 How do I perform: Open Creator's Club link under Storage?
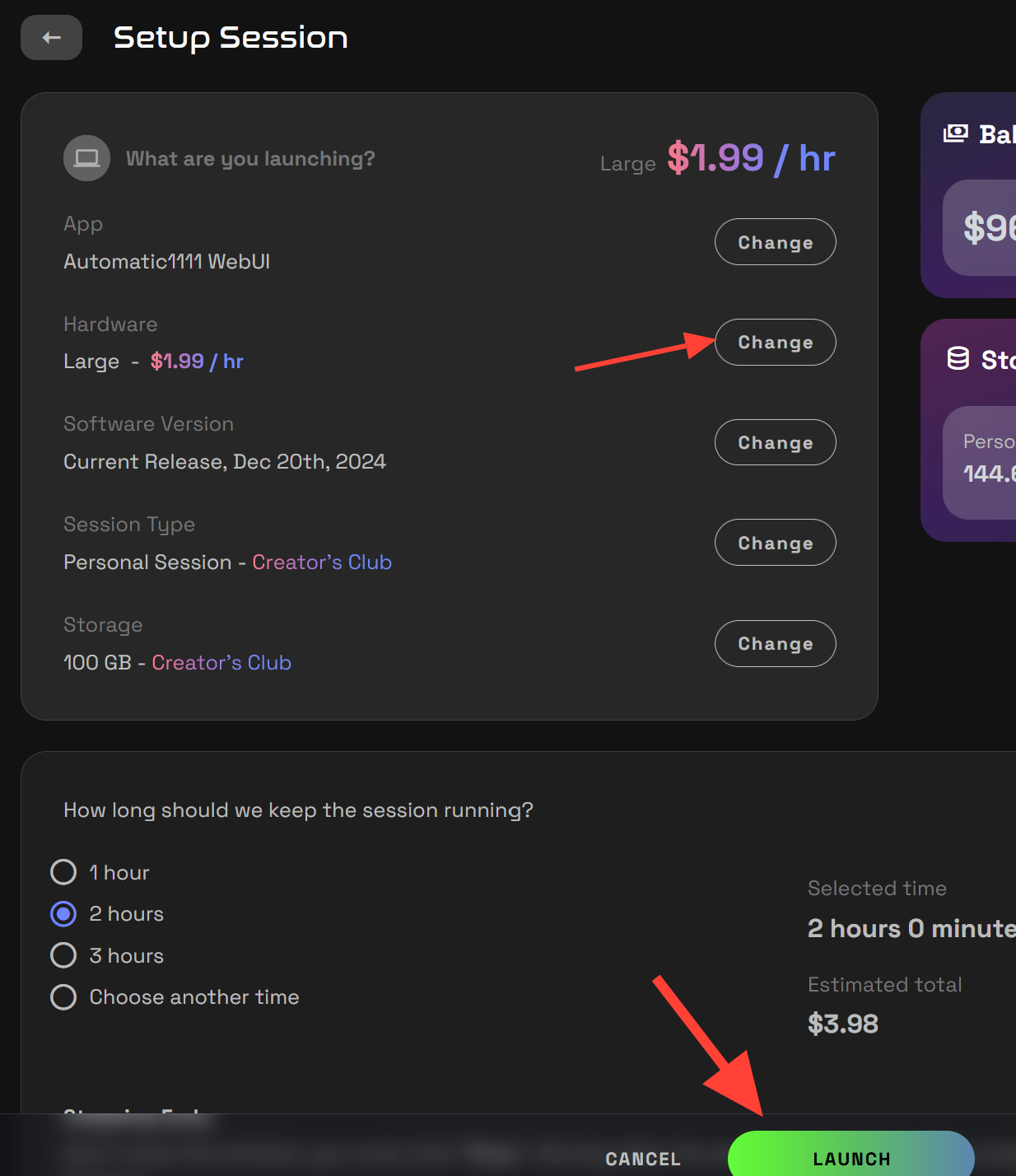coord(221,663)
